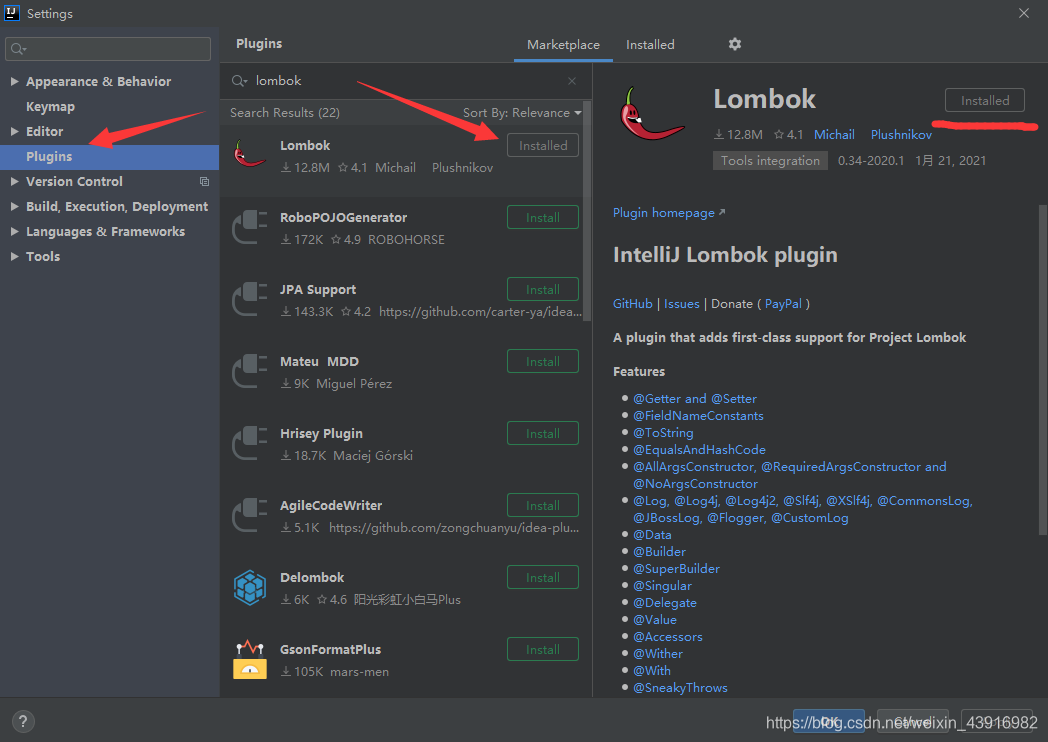1048x742 pixels.
Task: Open the @EqualsAndHashCode link
Action: pyautogui.click(x=699, y=450)
